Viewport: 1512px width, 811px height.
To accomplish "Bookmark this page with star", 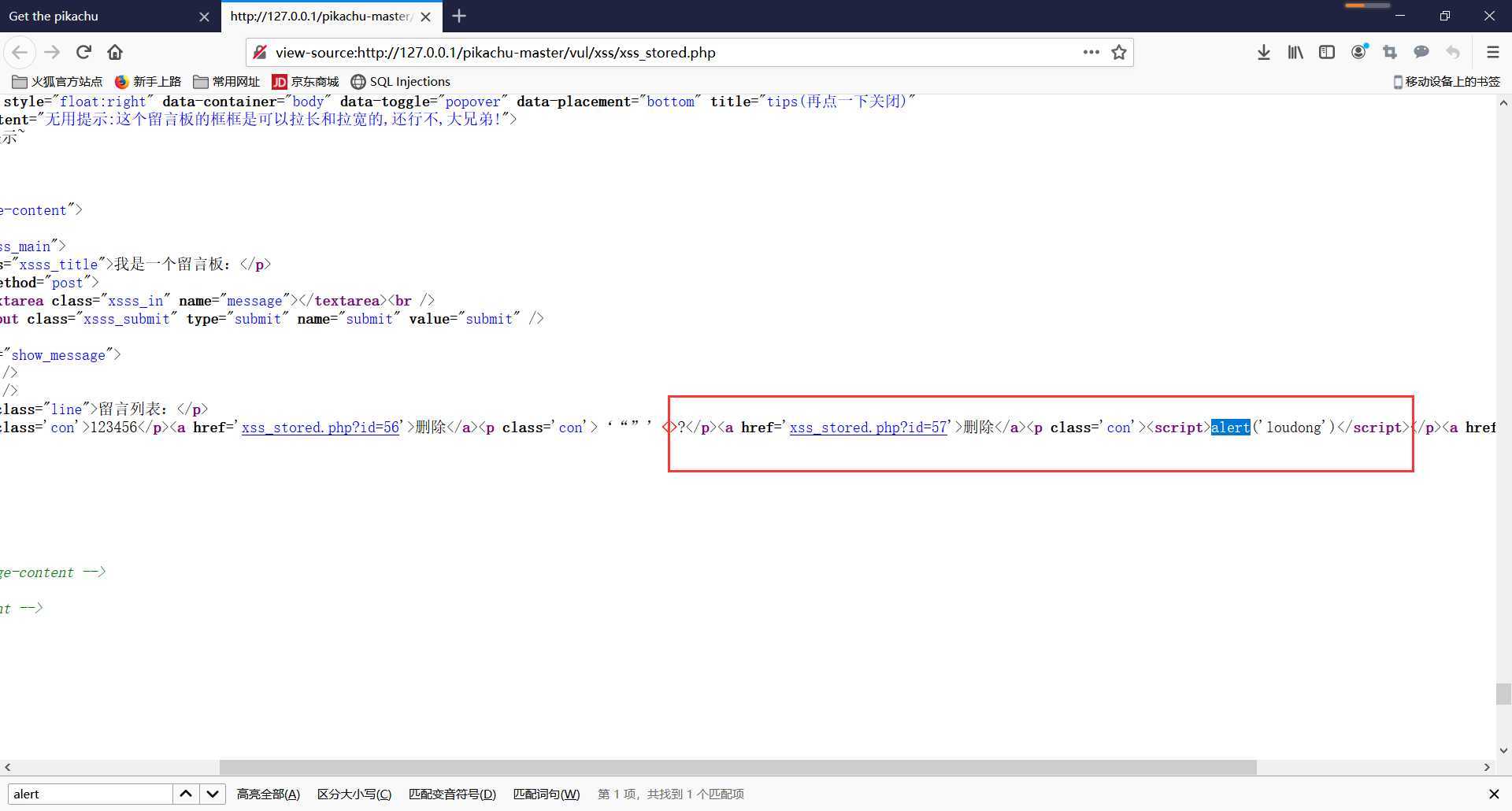I will coord(1118,53).
